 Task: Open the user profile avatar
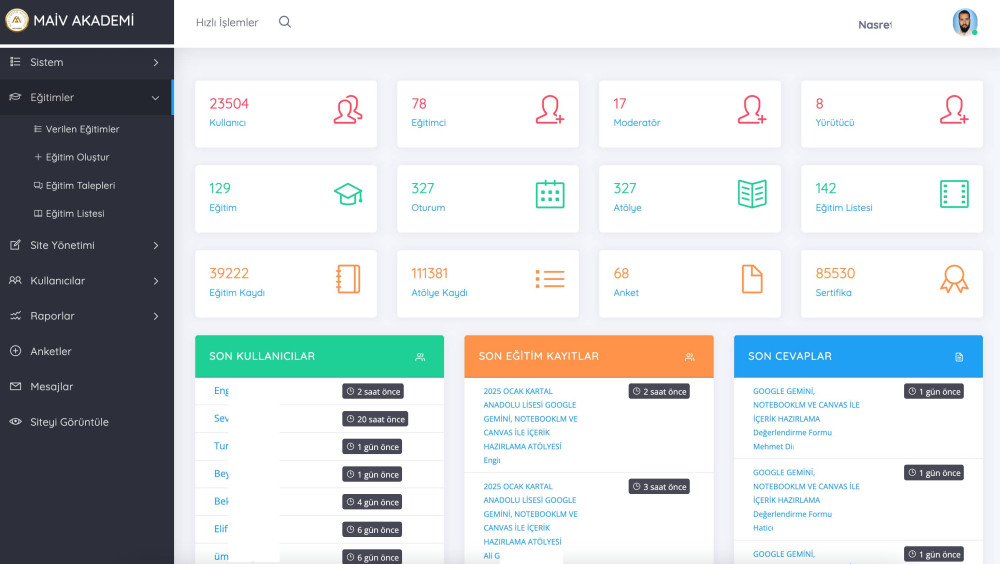[964, 23]
